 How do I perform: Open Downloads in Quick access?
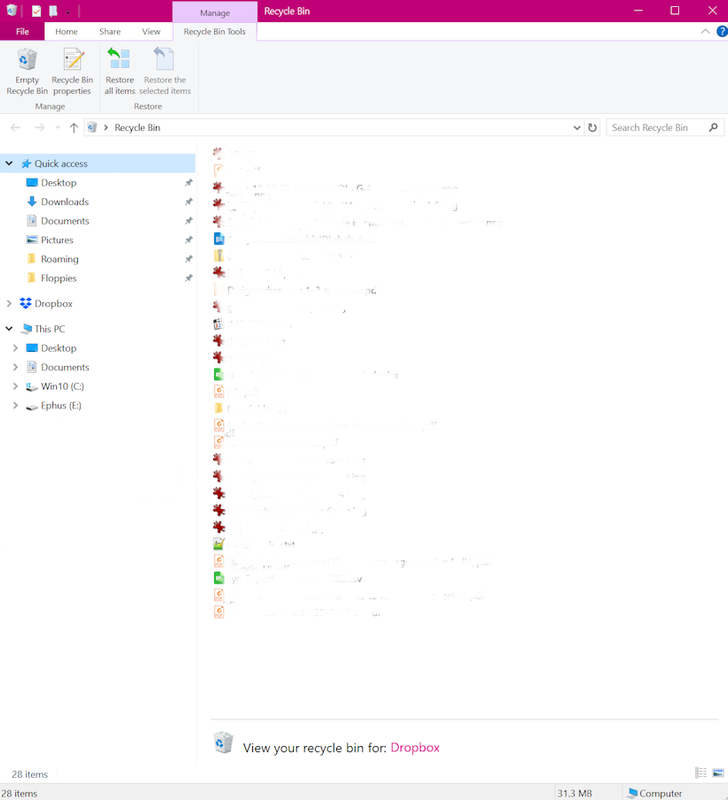point(65,202)
